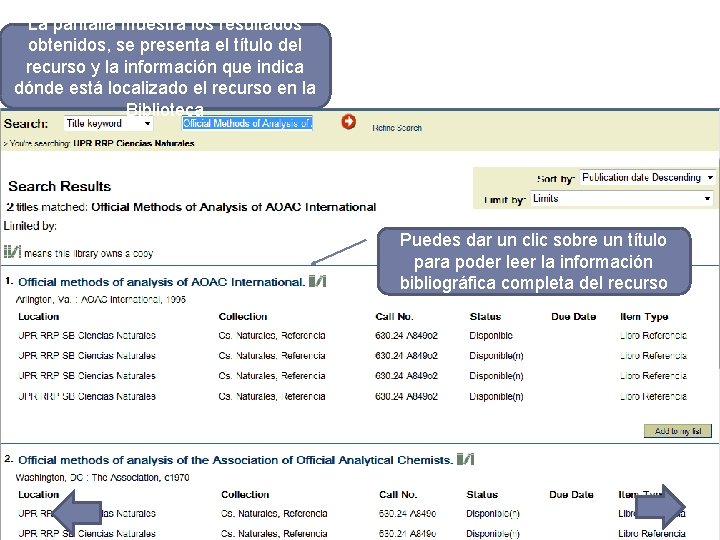Click the Due Date column header of result 2
The width and height of the screenshot is (720, 540).
571,495
